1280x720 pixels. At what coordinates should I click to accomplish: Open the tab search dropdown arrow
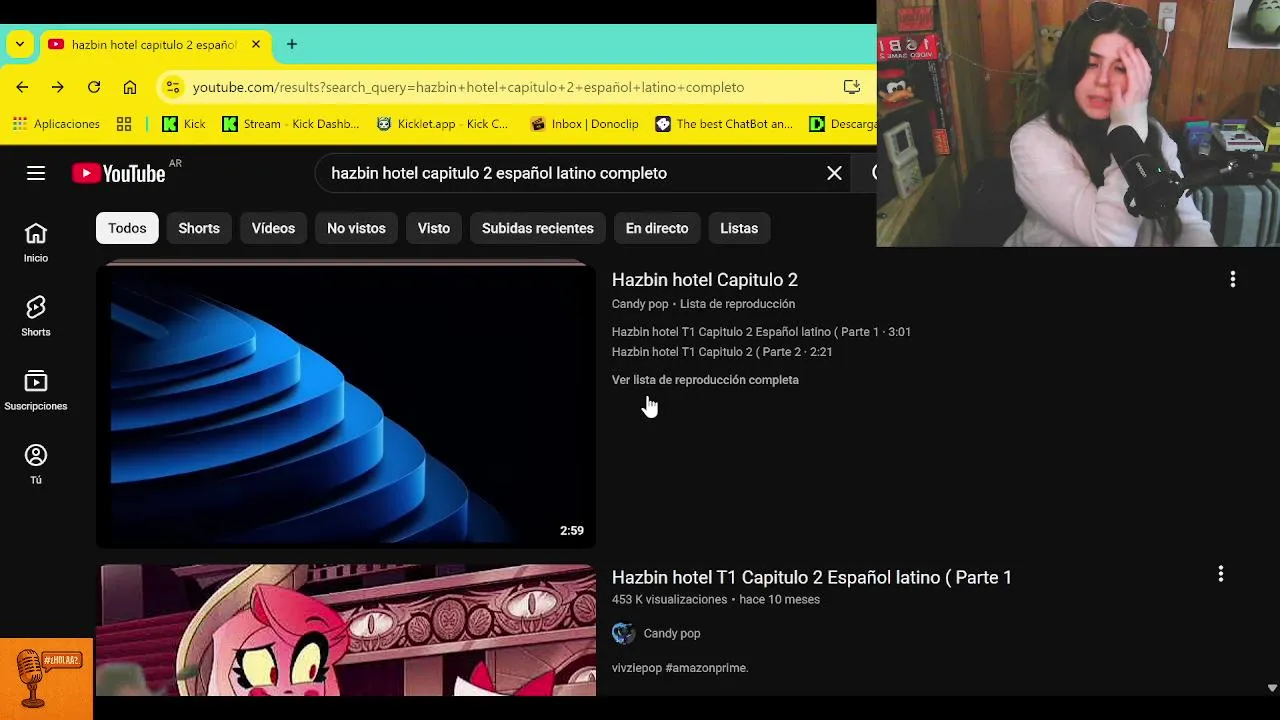19,44
